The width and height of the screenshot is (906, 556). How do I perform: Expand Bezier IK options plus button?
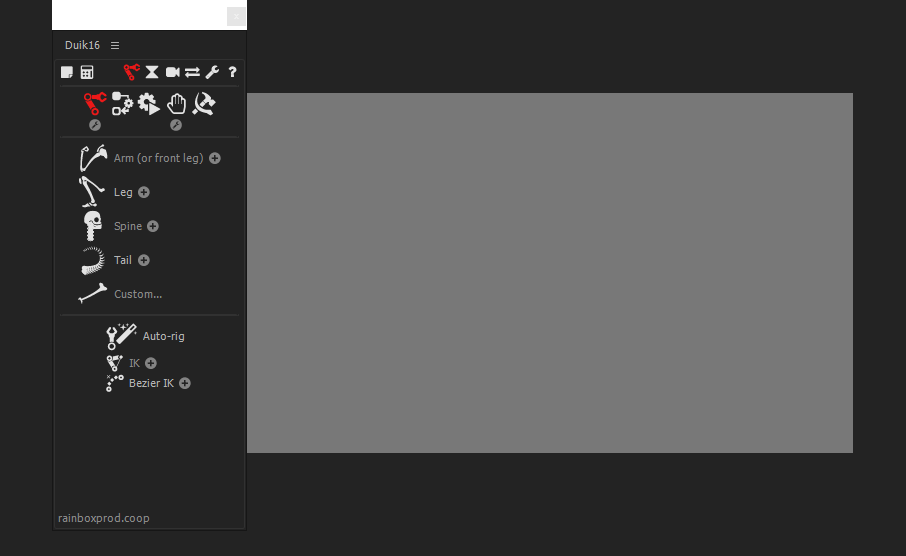(185, 383)
